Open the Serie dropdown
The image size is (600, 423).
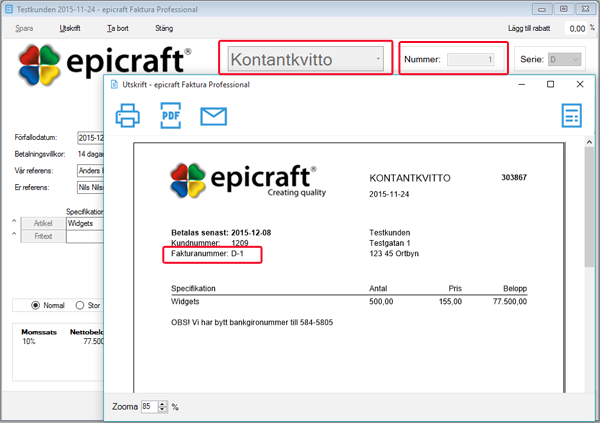click(565, 59)
